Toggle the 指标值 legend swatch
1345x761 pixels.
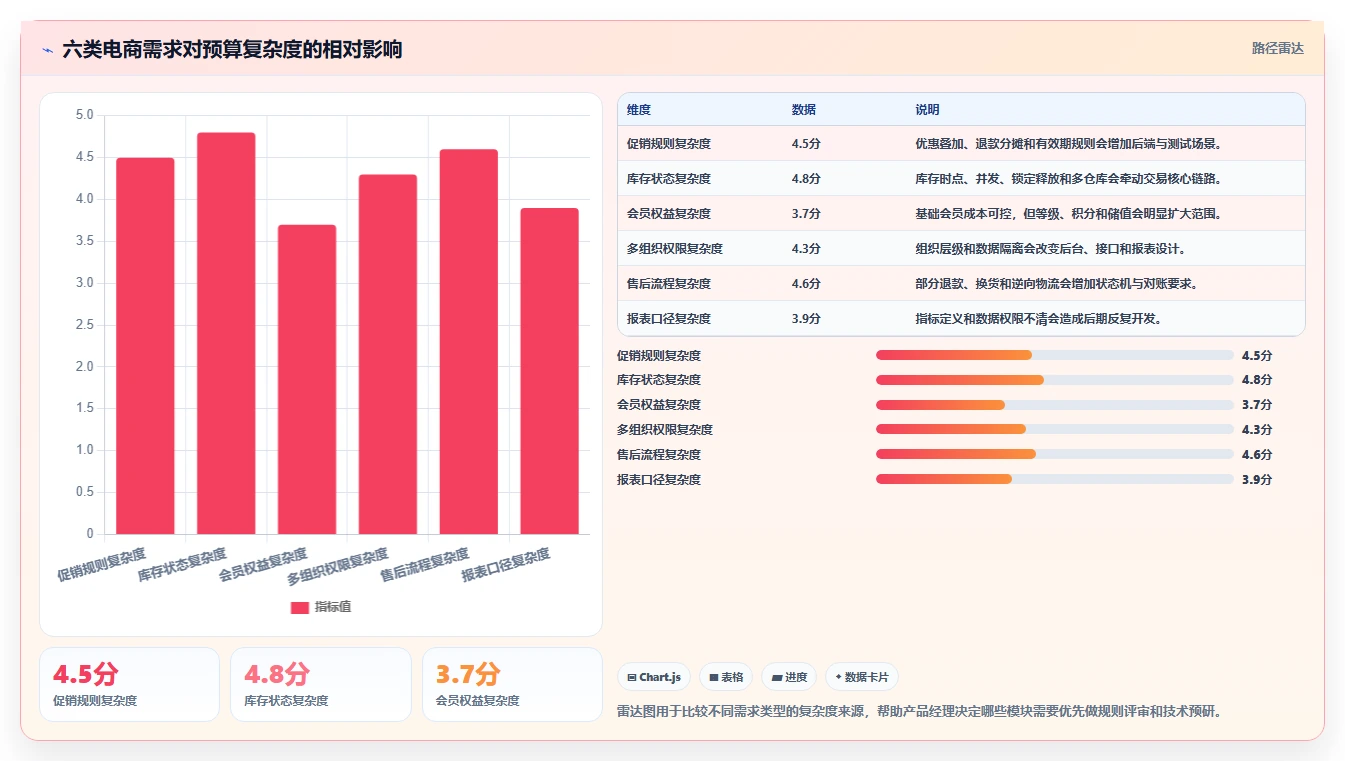(x=300, y=607)
